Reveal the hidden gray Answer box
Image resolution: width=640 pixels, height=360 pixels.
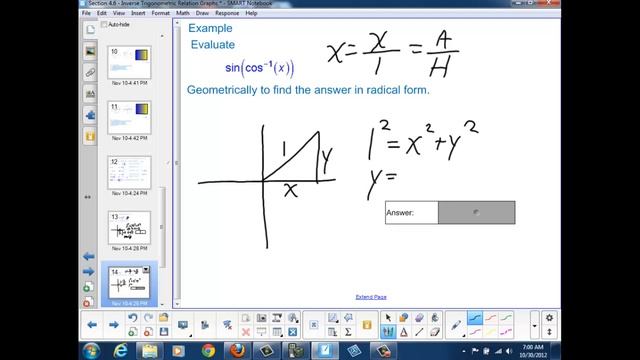point(476,212)
